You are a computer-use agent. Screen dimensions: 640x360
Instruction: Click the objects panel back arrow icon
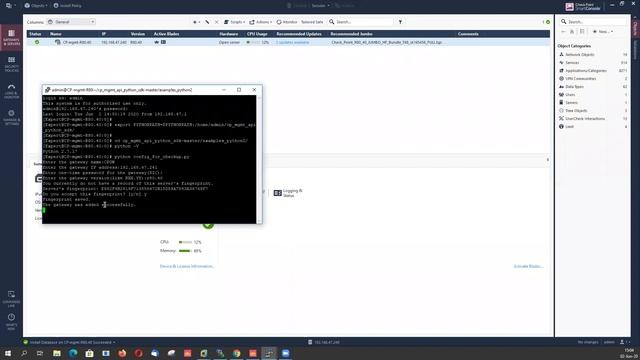pyautogui.click(x=563, y=31)
